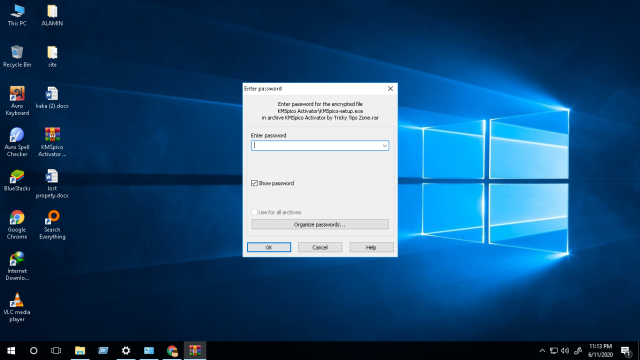Open volume control tray icon
Image resolution: width=640 pixels, height=360 pixels.
tap(565, 351)
